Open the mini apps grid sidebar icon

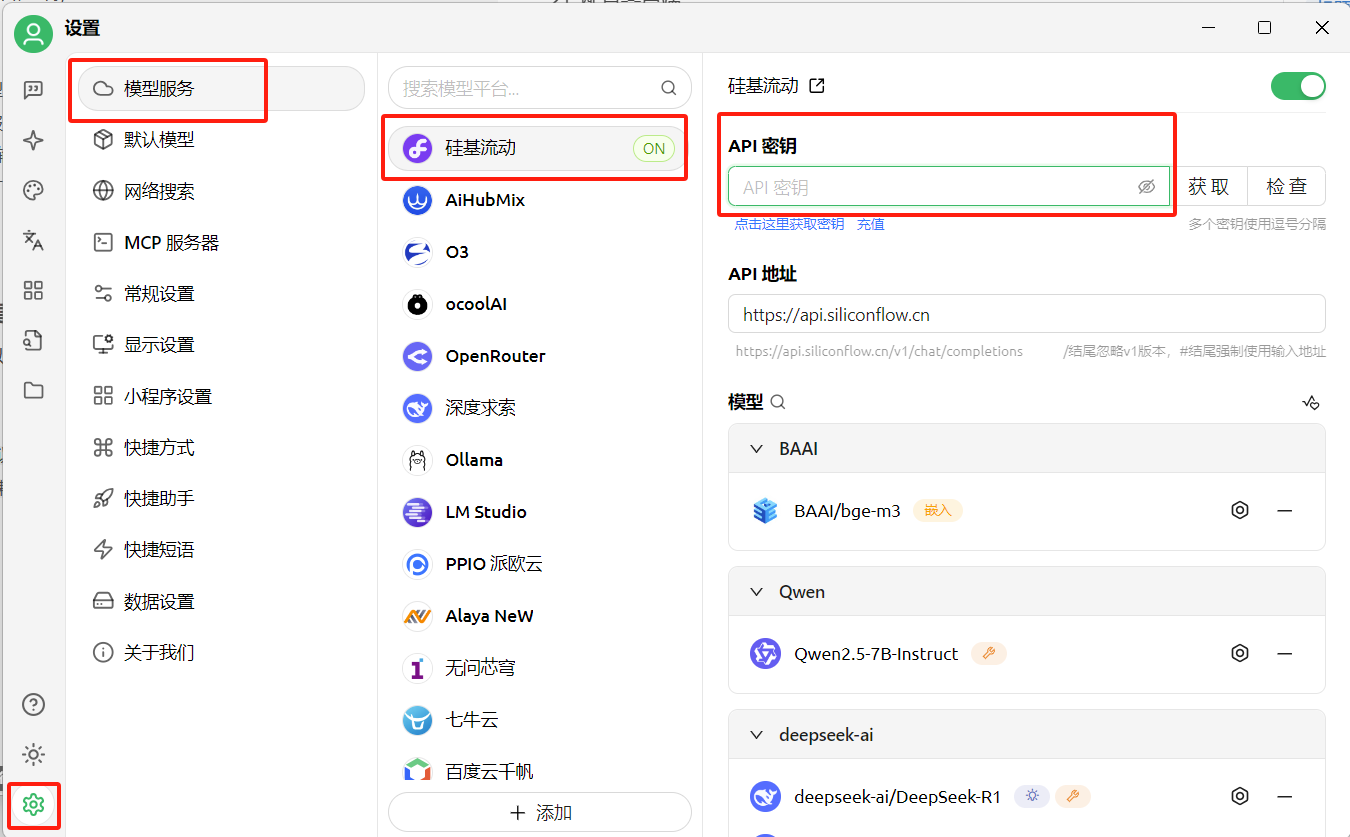(33, 290)
